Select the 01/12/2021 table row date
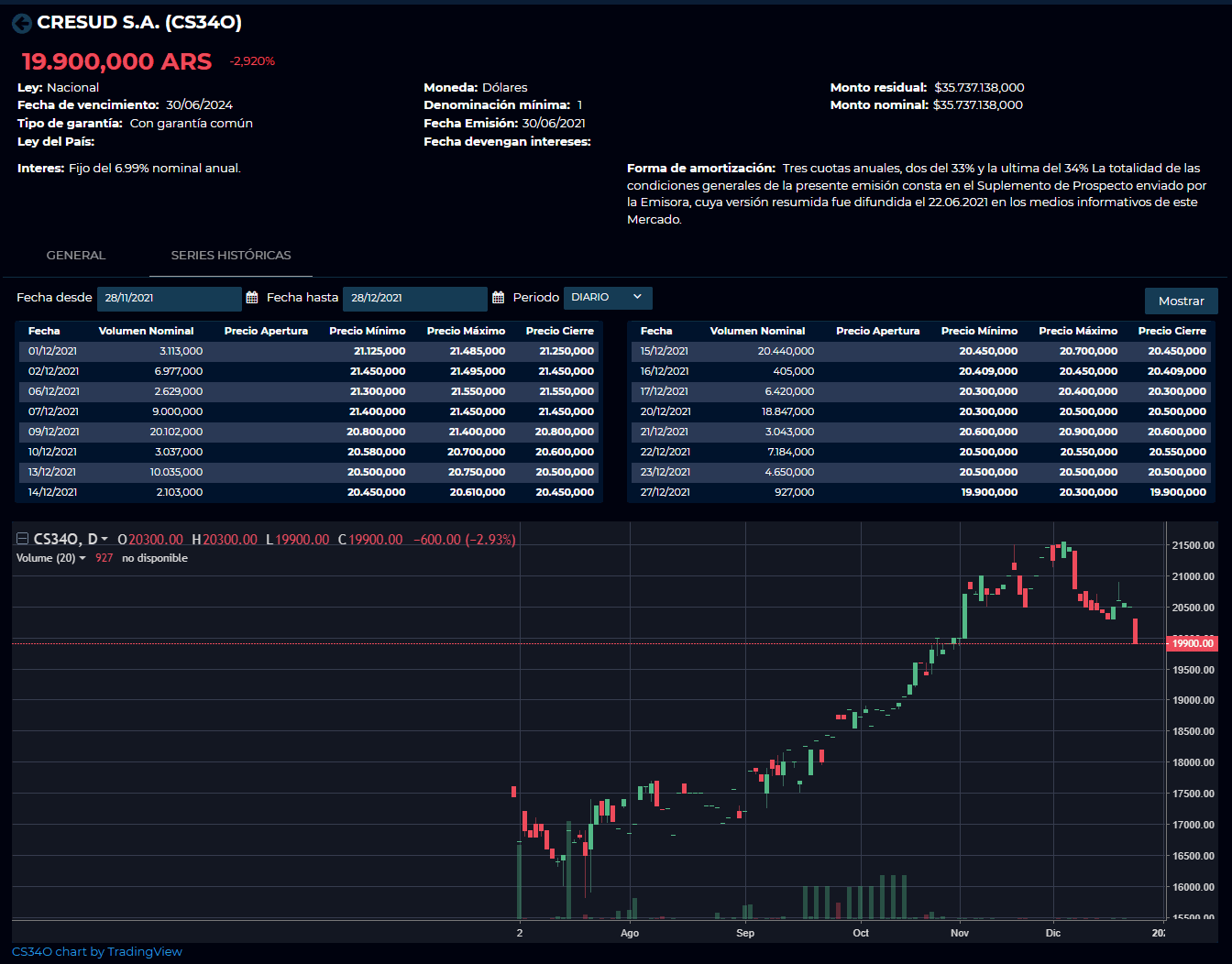Viewport: 1232px width, 964px height. [52, 351]
